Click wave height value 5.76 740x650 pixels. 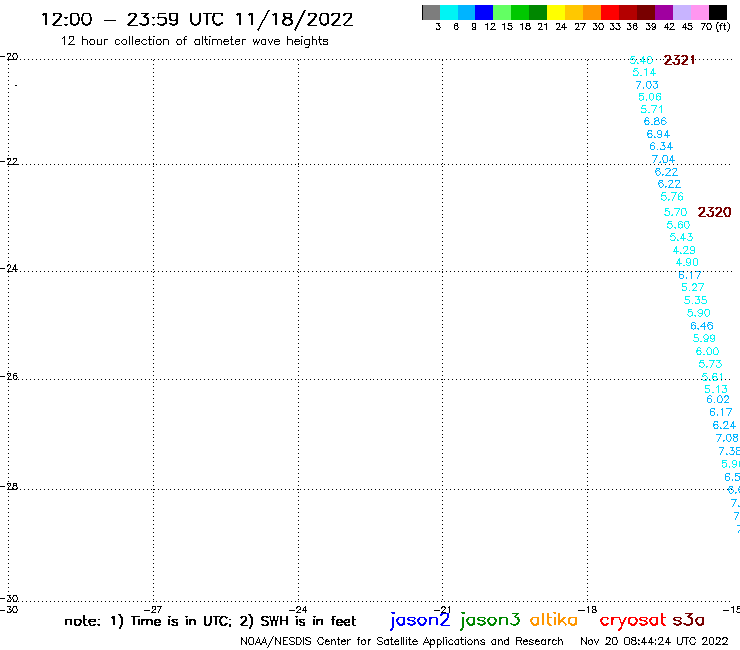click(672, 196)
